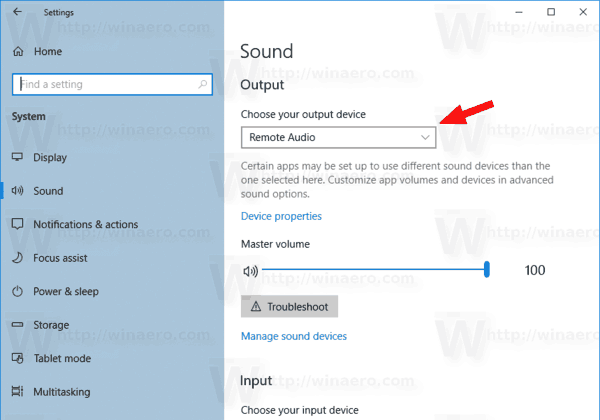Click the Focus assist moon icon

click(x=17, y=258)
